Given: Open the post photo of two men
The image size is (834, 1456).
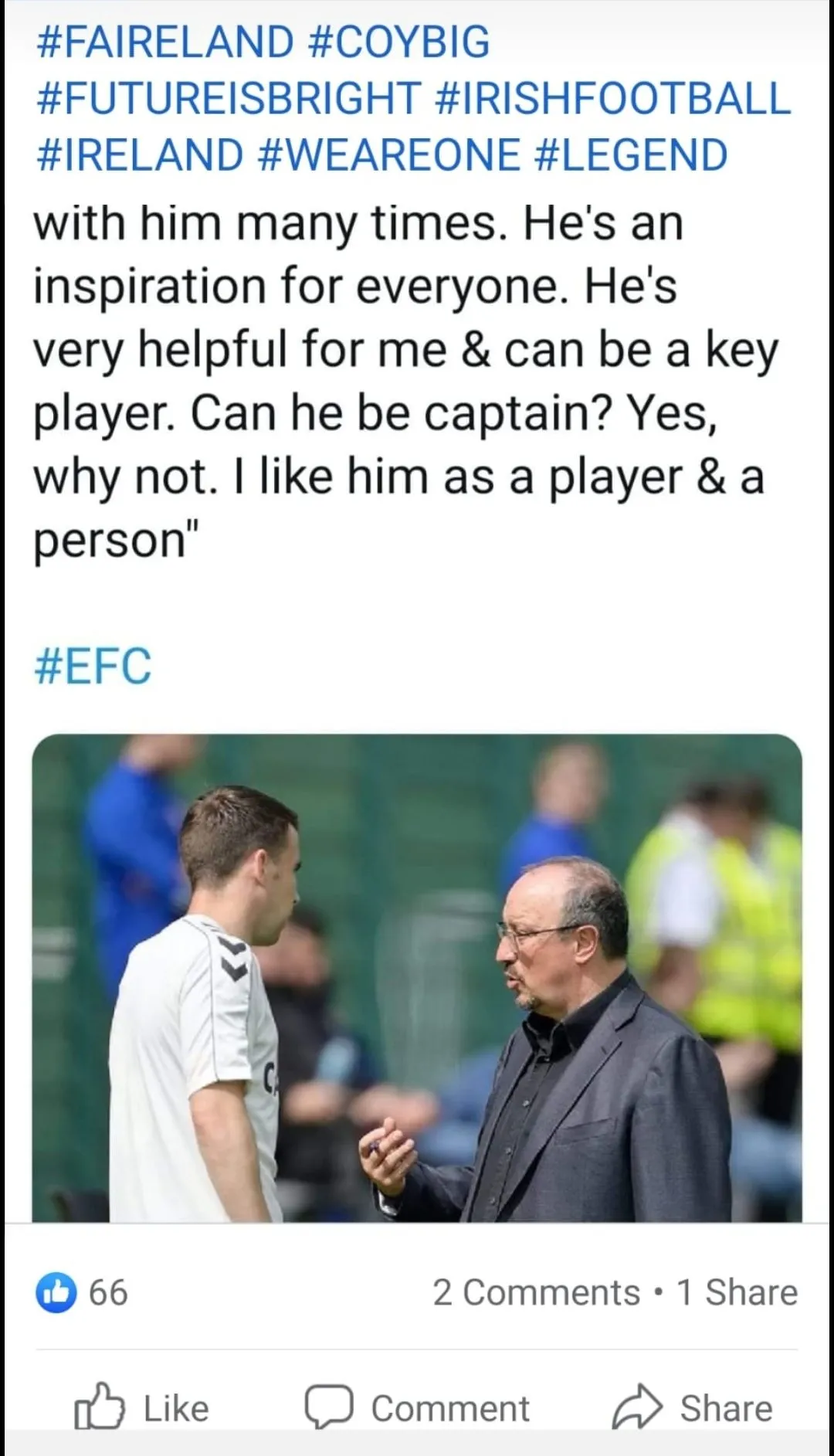Looking at the screenshot, I should tap(417, 977).
